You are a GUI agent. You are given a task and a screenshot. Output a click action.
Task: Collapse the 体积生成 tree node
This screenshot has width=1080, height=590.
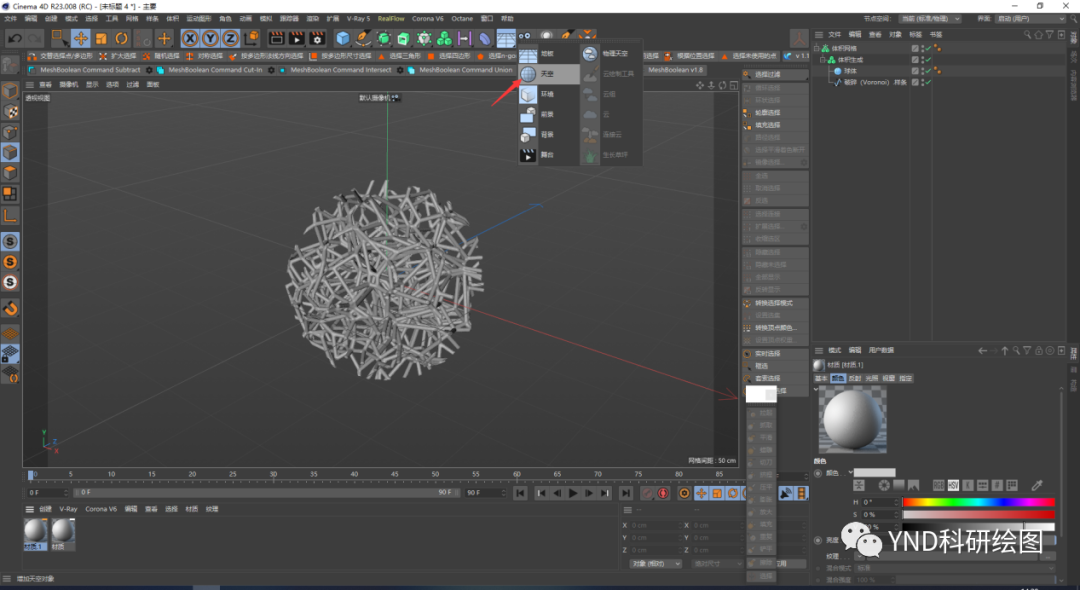(x=822, y=60)
